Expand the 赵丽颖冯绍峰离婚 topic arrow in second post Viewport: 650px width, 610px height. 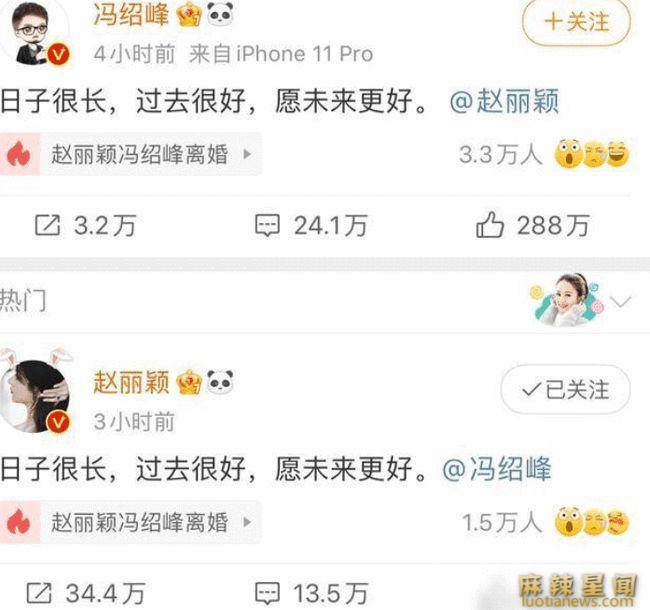[247, 522]
